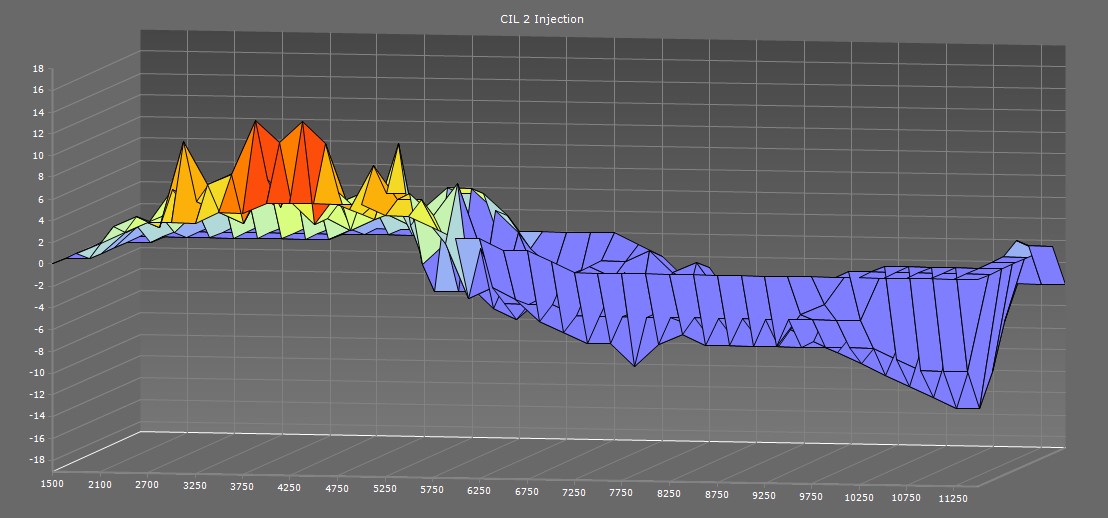Click the x-axis label 8750
Viewport: 1108px width, 518px height.
(716, 494)
